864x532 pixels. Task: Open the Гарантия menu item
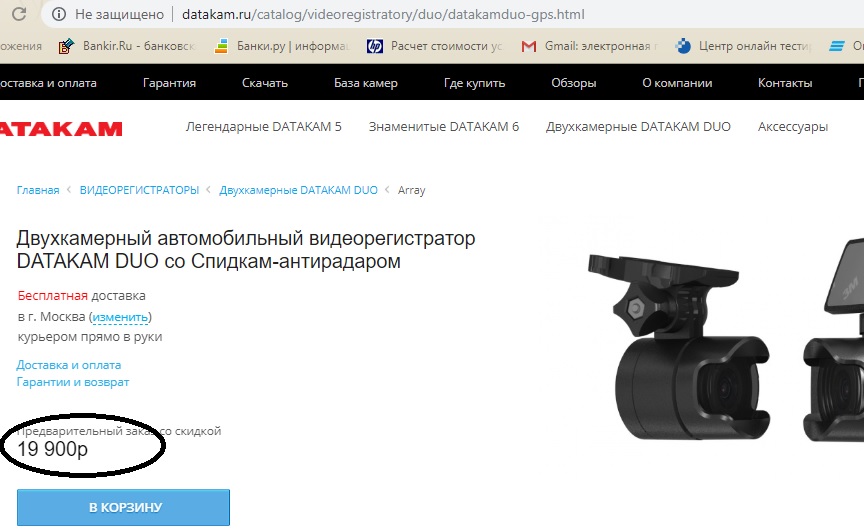pos(169,83)
